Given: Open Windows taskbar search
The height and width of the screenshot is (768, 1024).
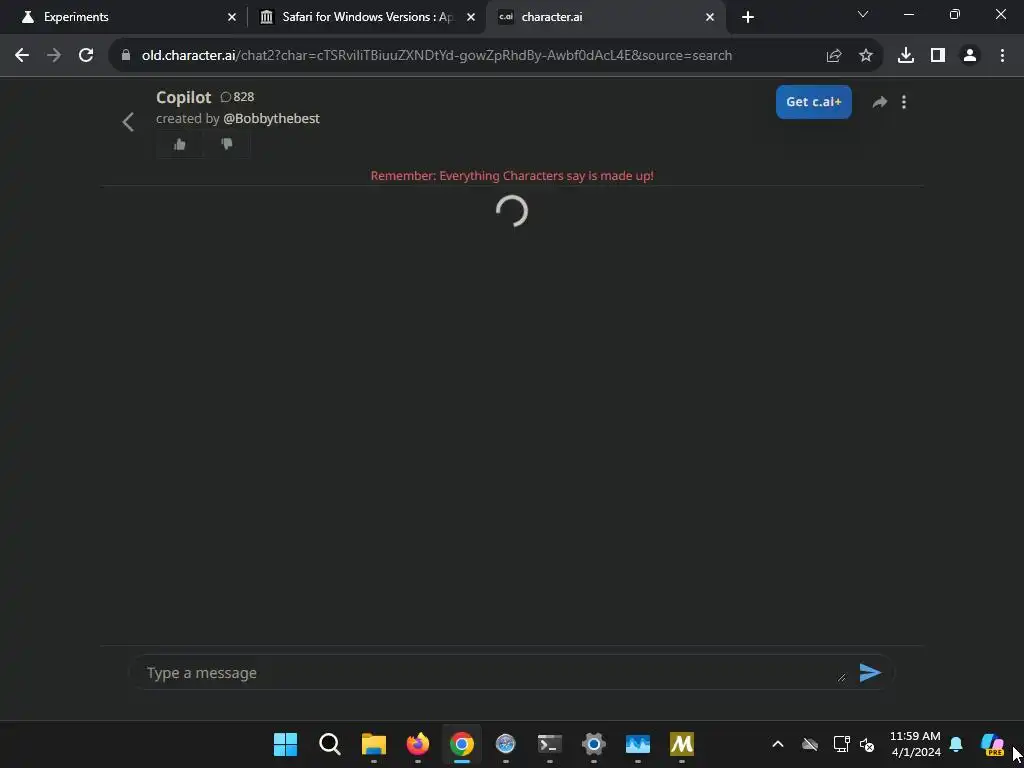Looking at the screenshot, I should click(x=330, y=744).
